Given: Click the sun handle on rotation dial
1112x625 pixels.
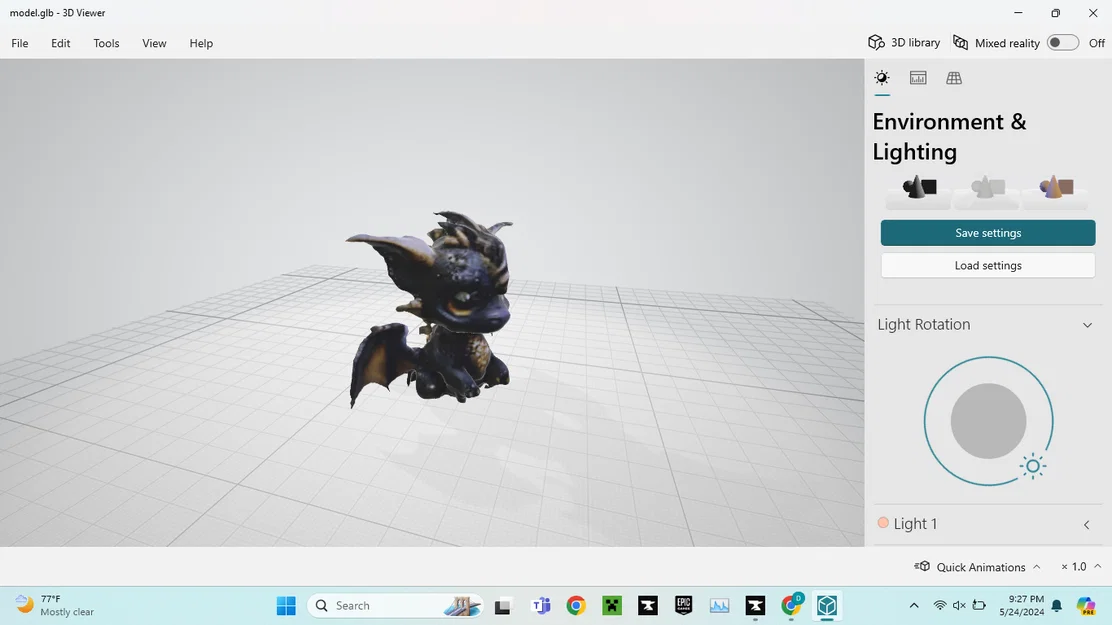Looking at the screenshot, I should click(x=1033, y=466).
